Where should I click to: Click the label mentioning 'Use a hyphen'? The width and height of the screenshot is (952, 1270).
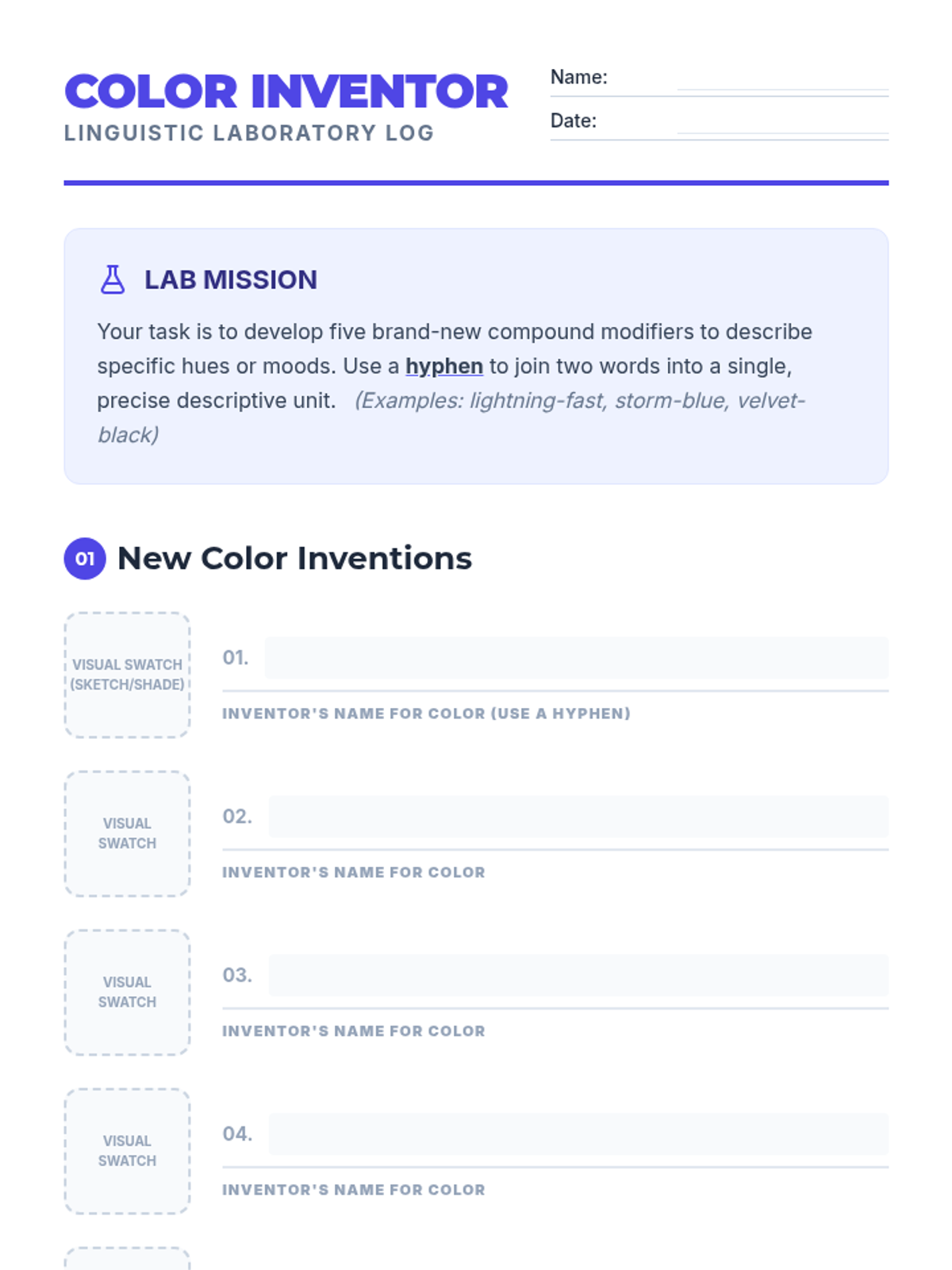pyautogui.click(x=426, y=714)
